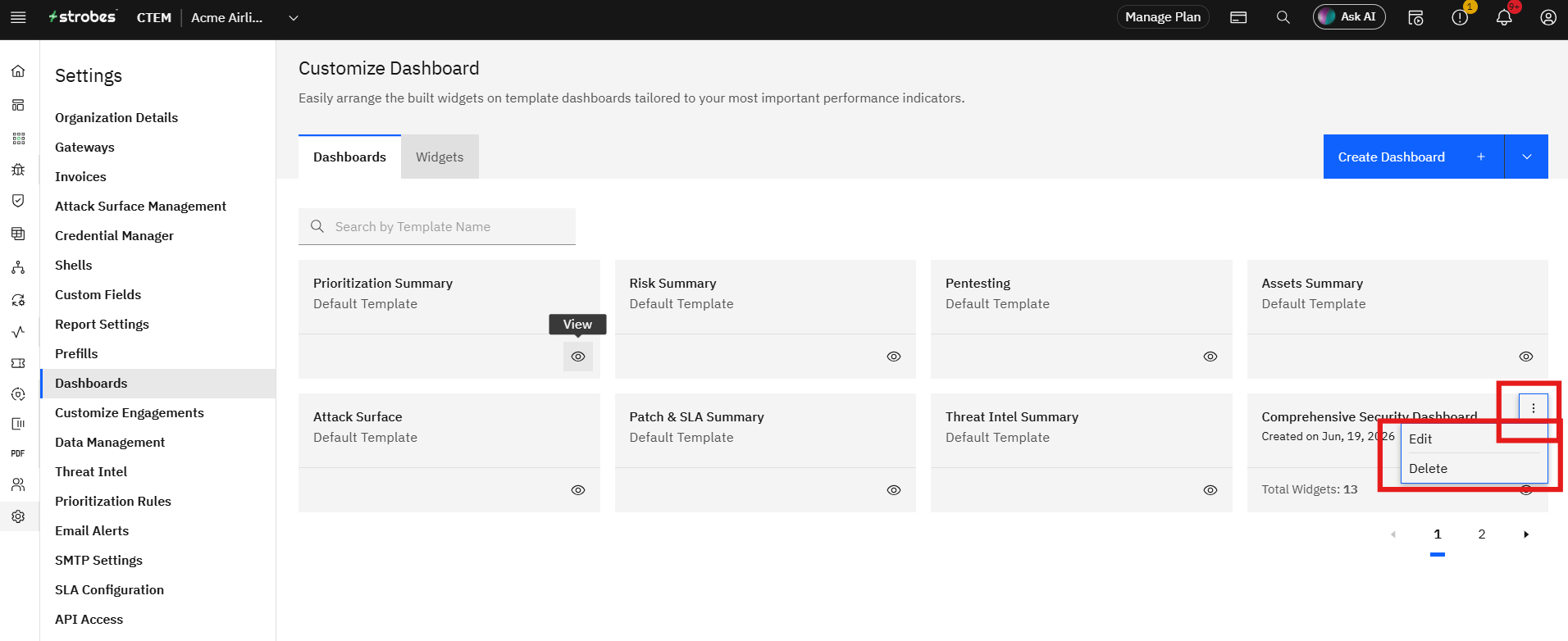1568x641 pixels.
Task: Click the Search by Template Name field
Action: pos(437,226)
